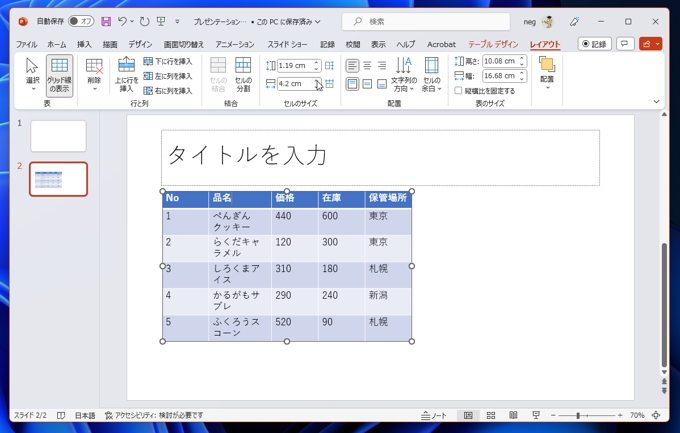Image resolution: width=680 pixels, height=433 pixels.
Task: Click table cell 保管場所 header
Action: tap(388, 198)
